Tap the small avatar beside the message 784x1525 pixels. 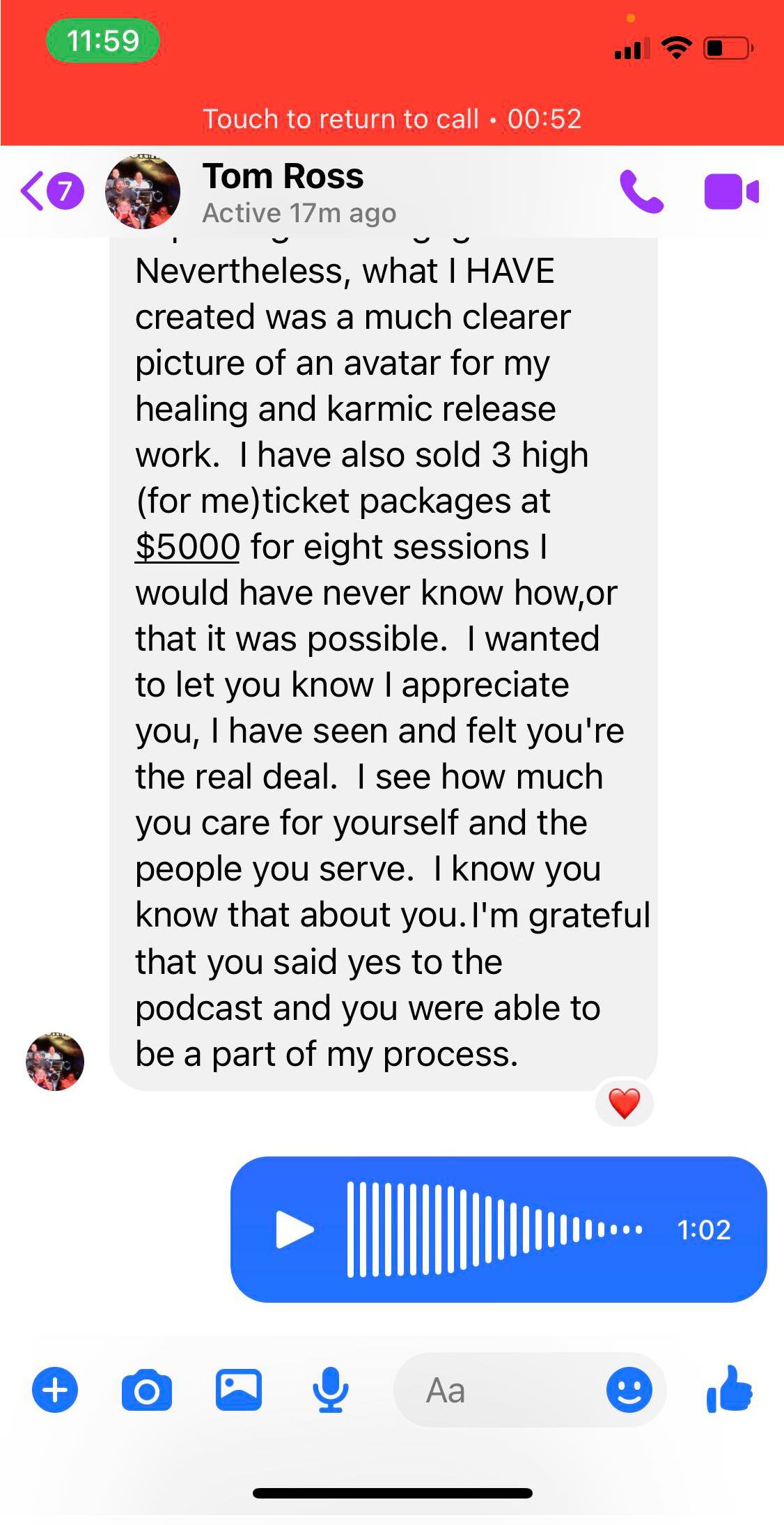click(55, 1062)
